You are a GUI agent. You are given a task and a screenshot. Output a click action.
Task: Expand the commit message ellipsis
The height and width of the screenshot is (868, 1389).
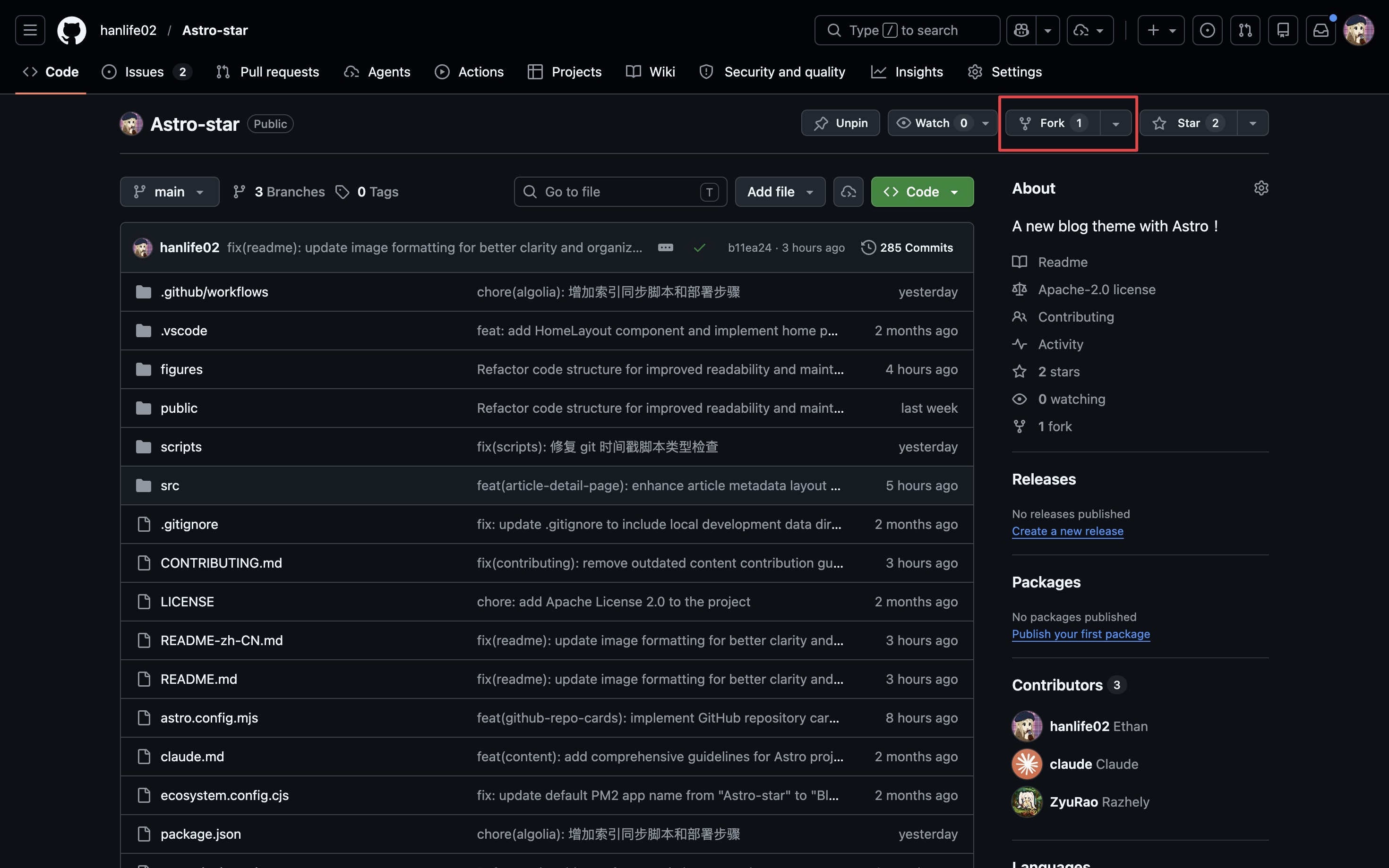666,247
